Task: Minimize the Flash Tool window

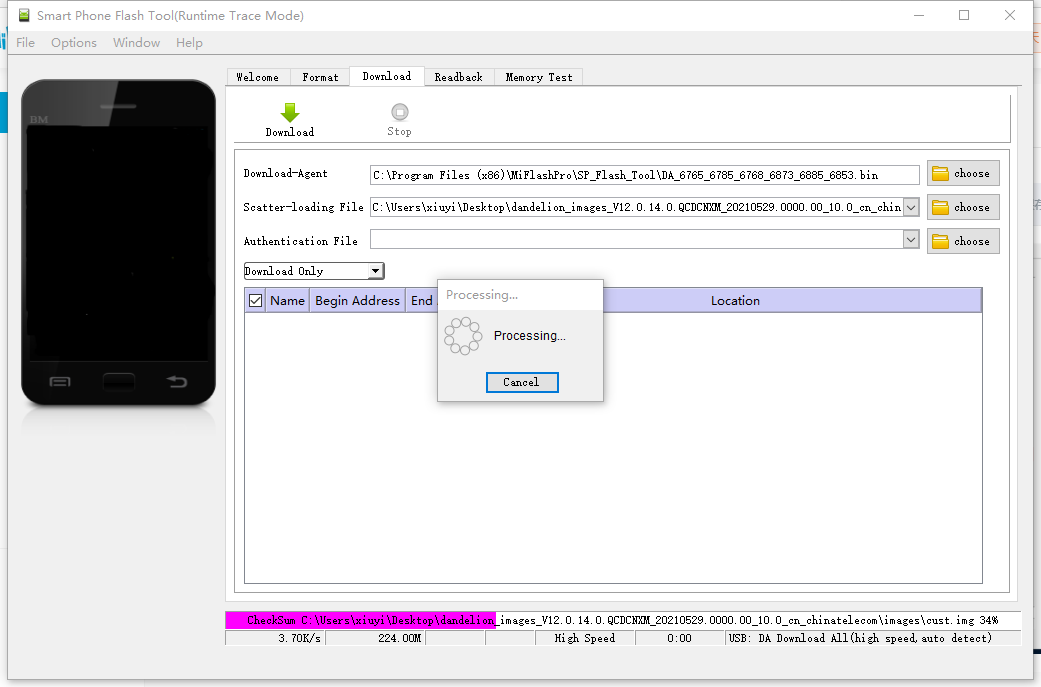Action: pyautogui.click(x=919, y=15)
